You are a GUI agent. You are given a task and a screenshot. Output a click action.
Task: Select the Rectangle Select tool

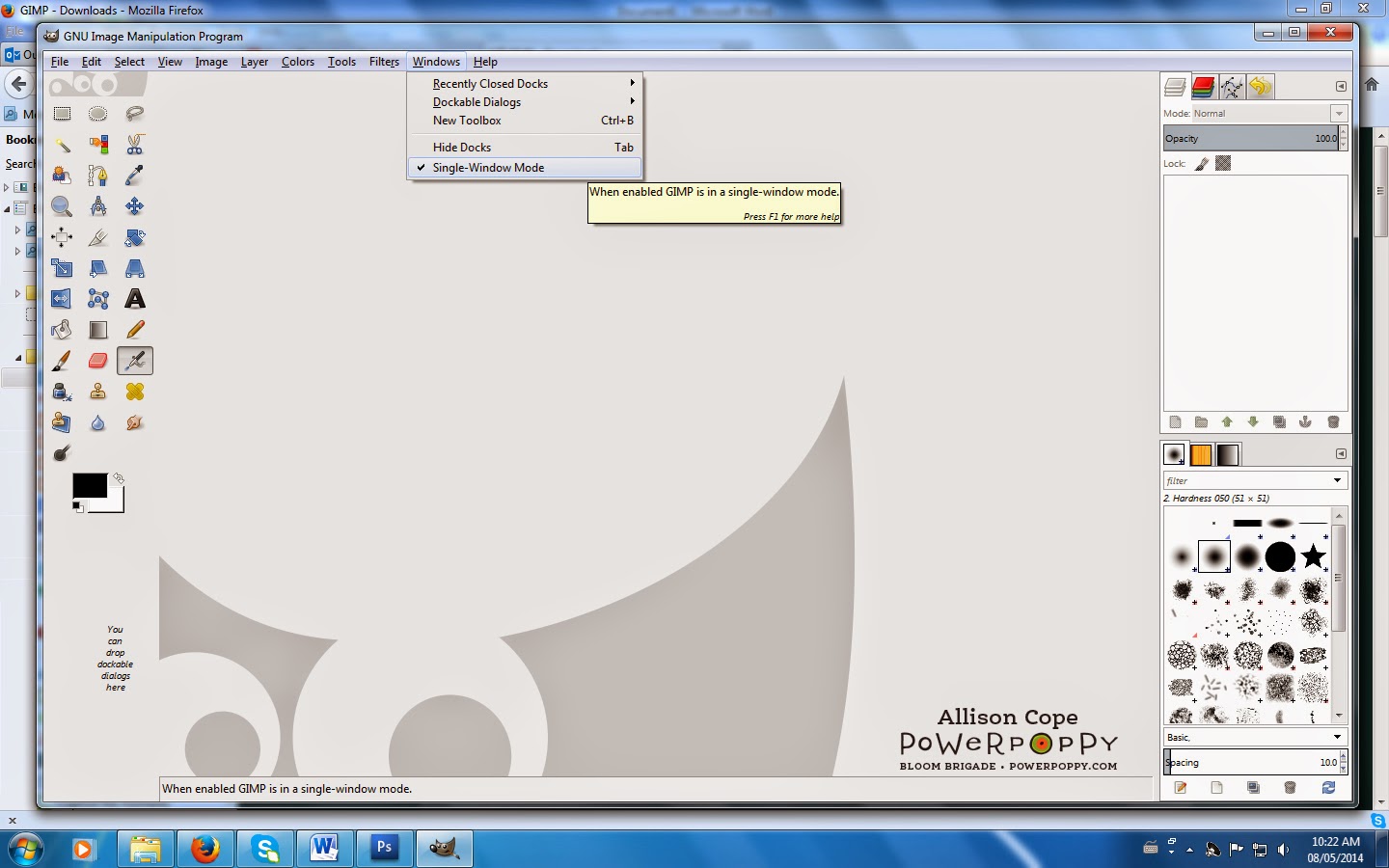click(62, 114)
